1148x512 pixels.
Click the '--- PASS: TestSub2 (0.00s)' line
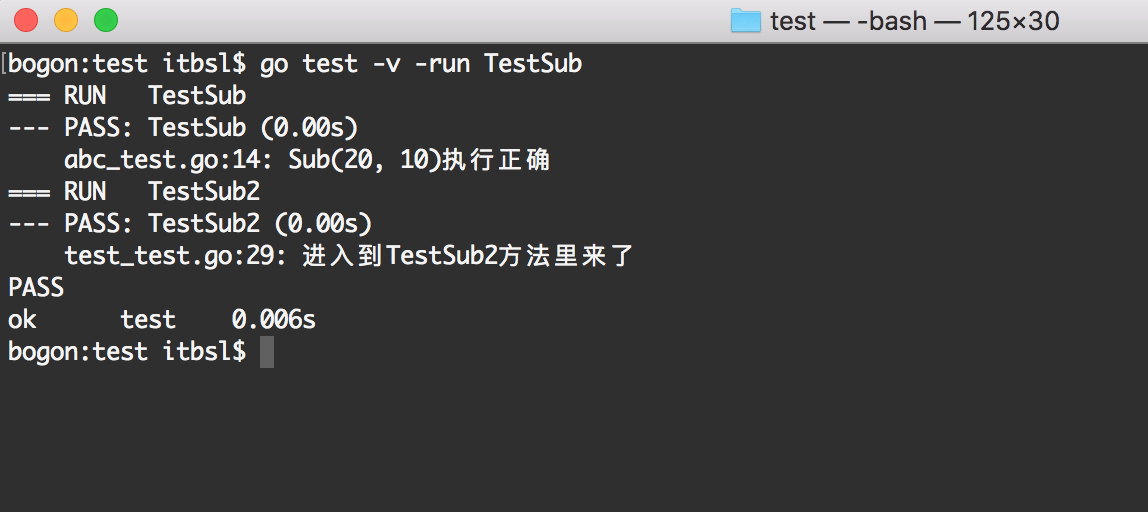click(x=190, y=224)
